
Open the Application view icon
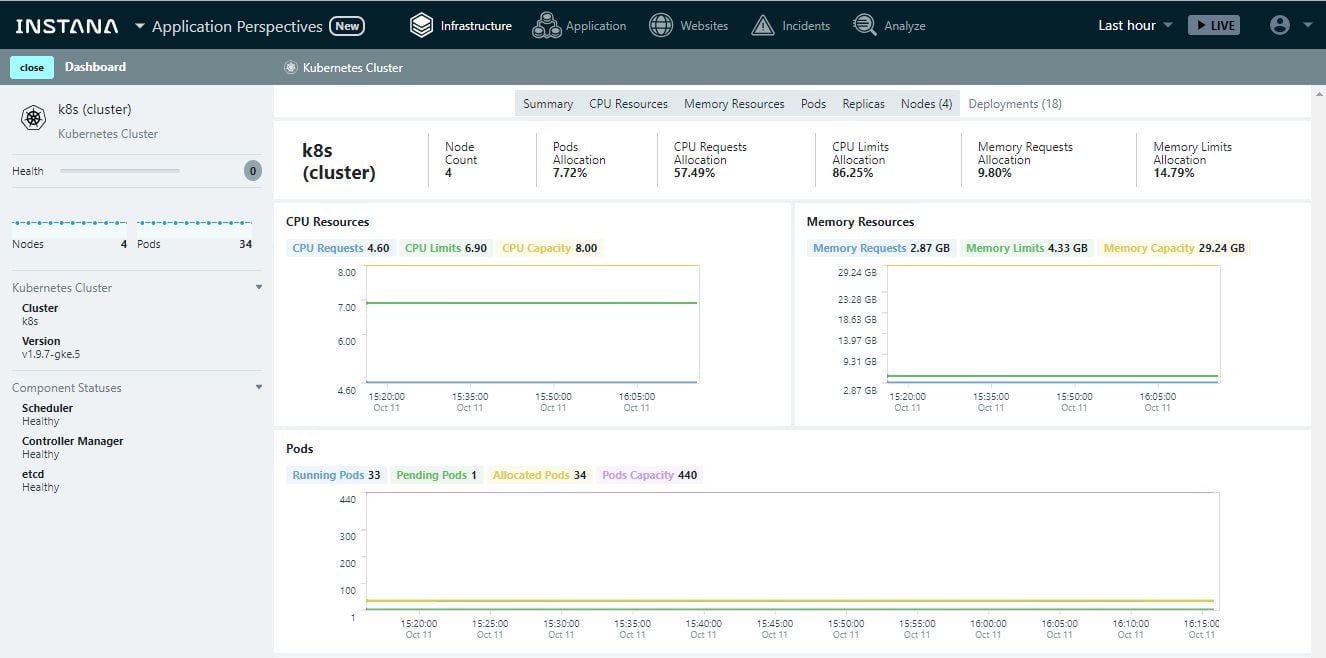tap(546, 26)
